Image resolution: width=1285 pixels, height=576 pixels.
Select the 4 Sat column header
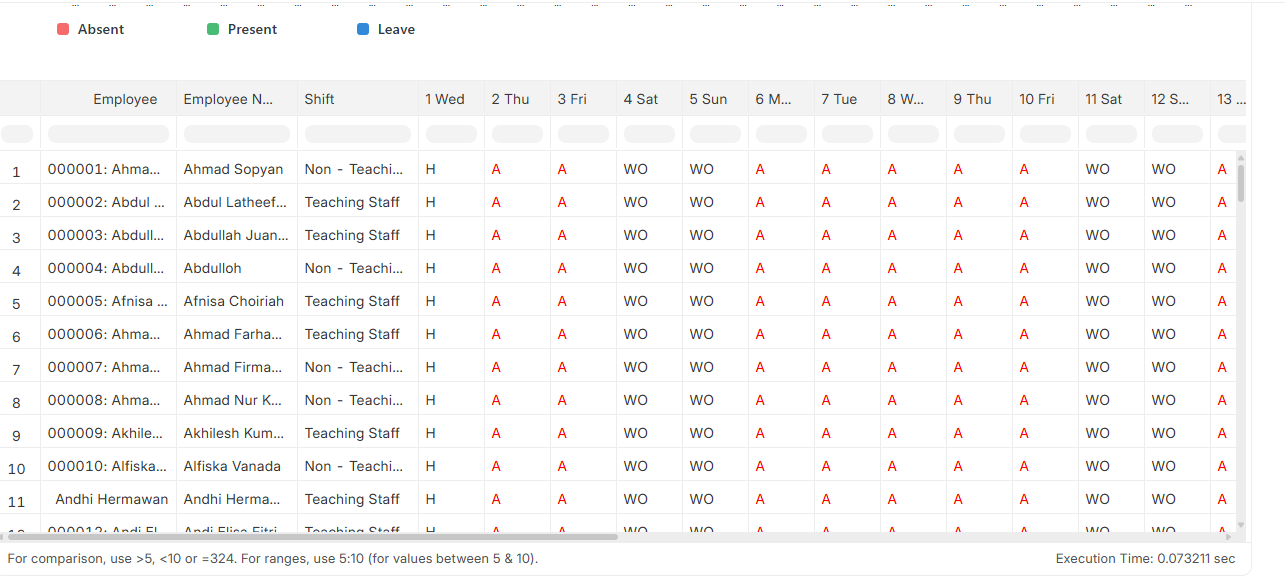click(x=641, y=99)
